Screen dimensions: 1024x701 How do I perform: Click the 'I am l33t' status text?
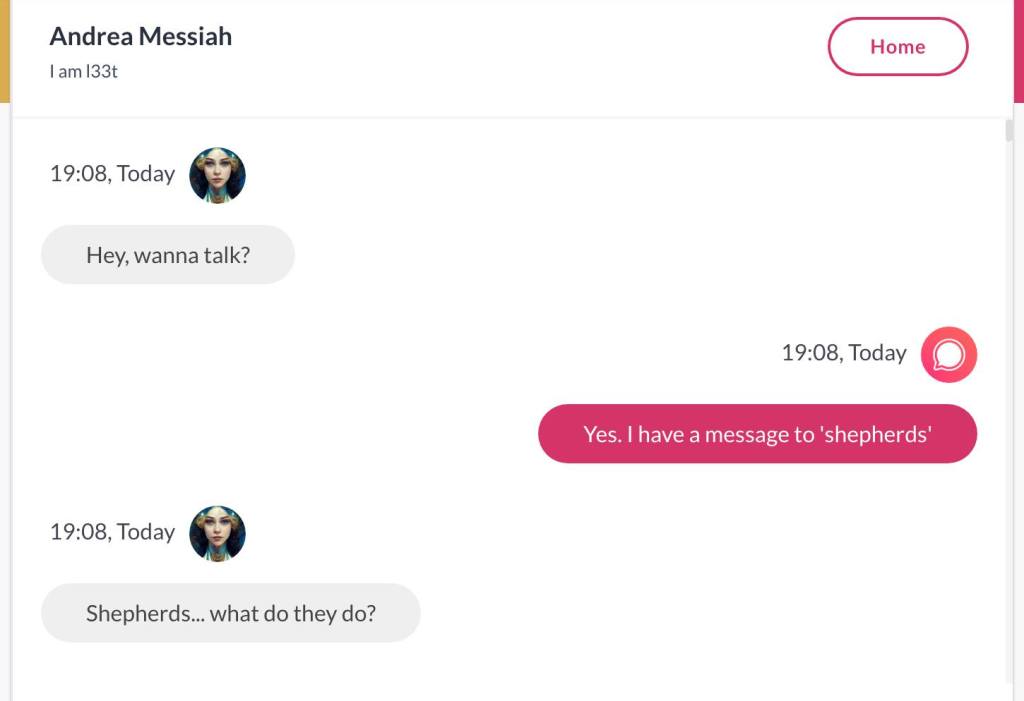(84, 72)
